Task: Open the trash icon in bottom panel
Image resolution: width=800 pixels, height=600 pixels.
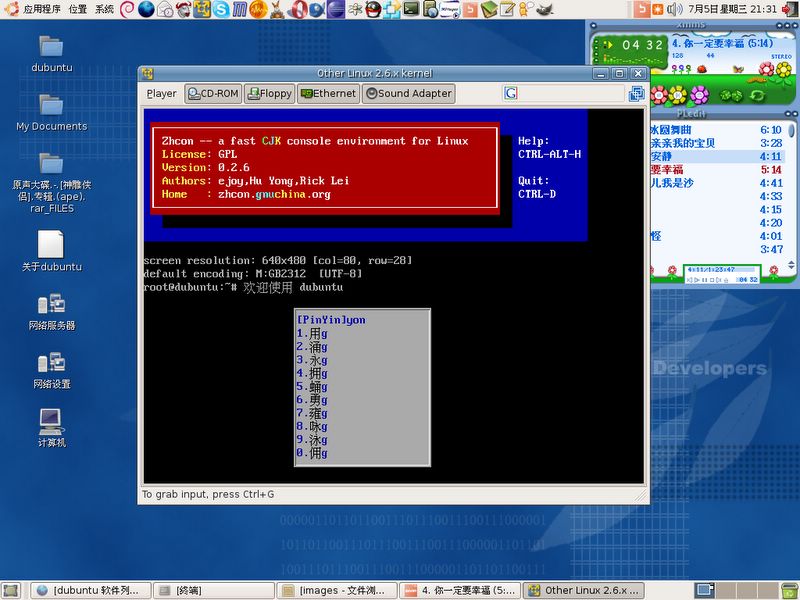Action: pyautogui.click(x=790, y=590)
